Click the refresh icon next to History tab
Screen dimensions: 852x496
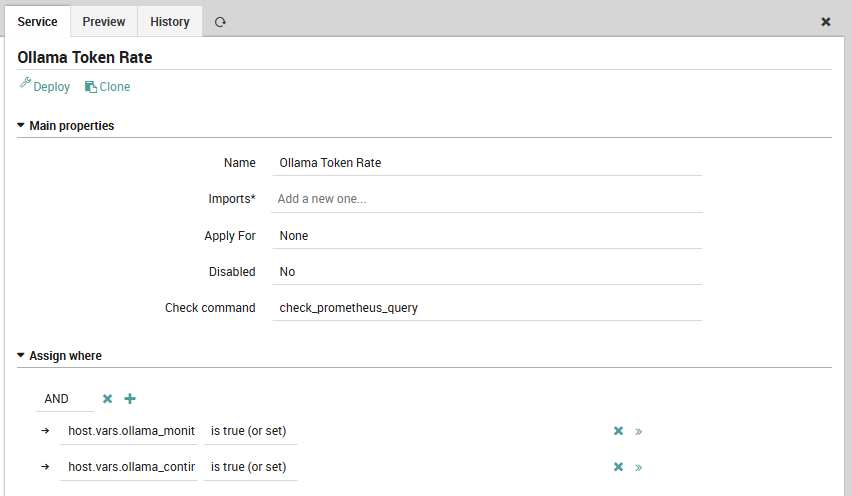coord(220,22)
